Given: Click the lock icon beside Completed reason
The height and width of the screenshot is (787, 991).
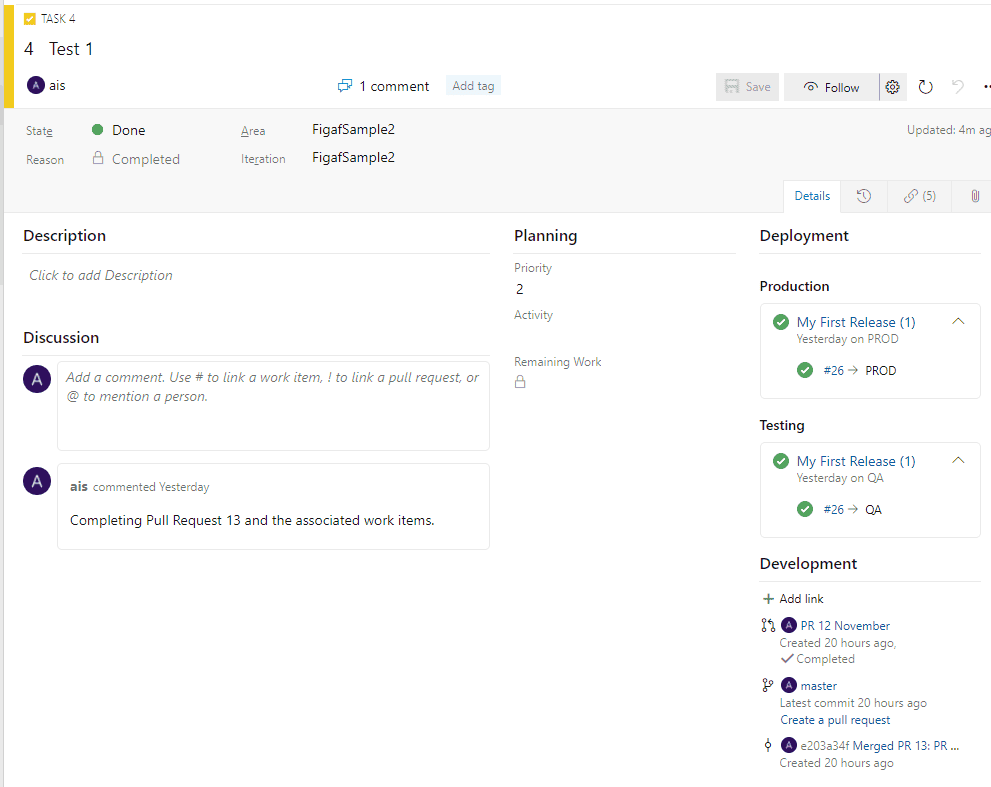Looking at the screenshot, I should point(98,157).
